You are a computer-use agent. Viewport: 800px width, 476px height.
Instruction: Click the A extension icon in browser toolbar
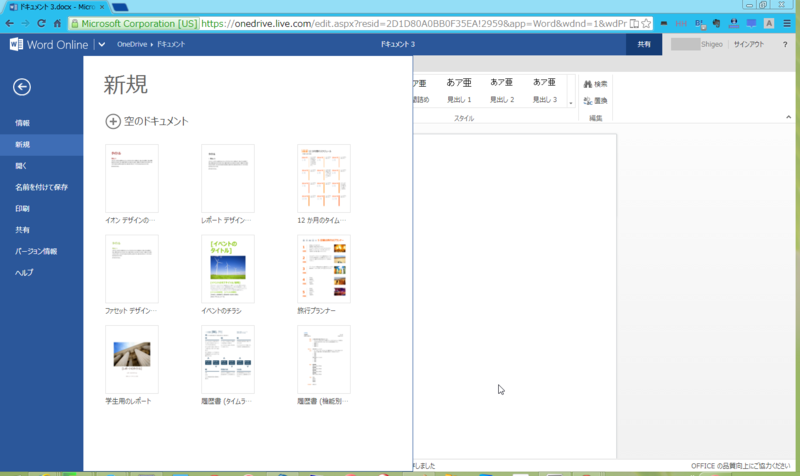pyautogui.click(x=769, y=23)
